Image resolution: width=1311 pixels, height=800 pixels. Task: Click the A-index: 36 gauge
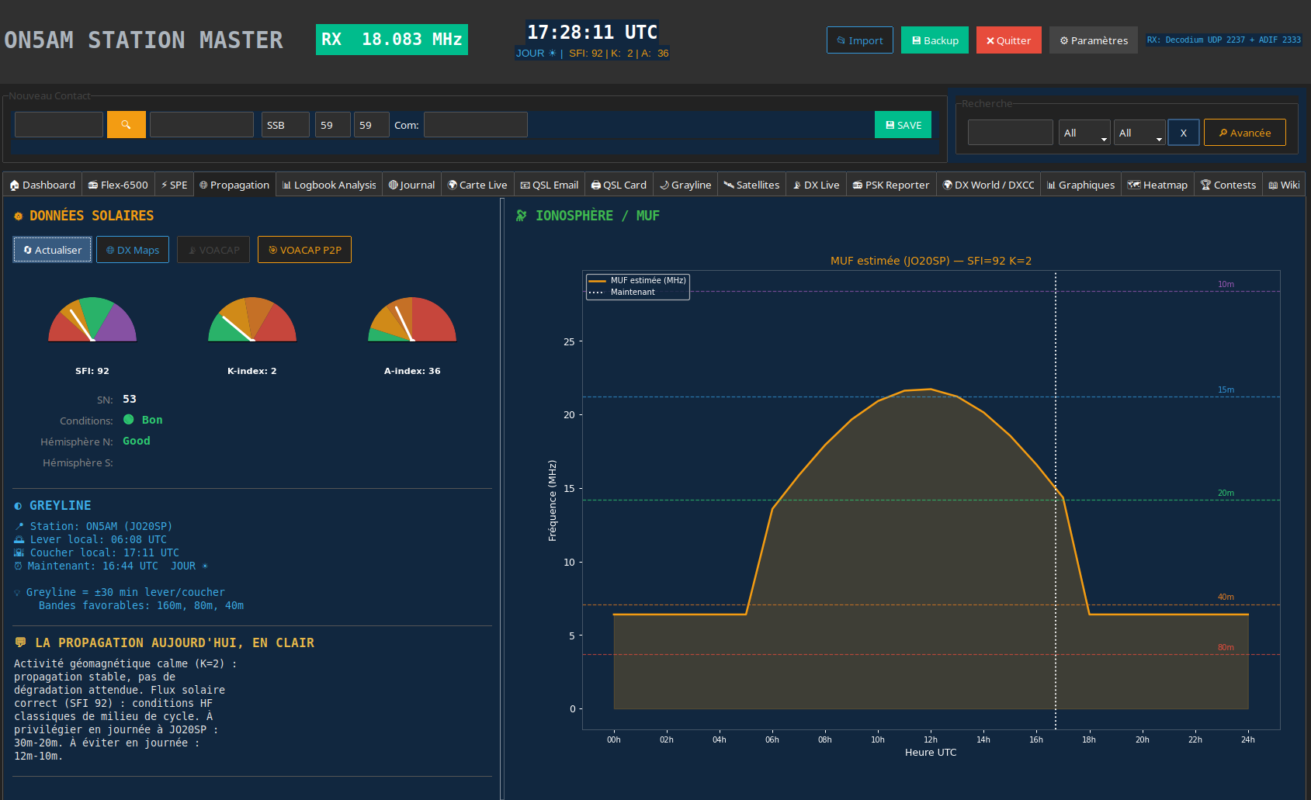(x=412, y=320)
